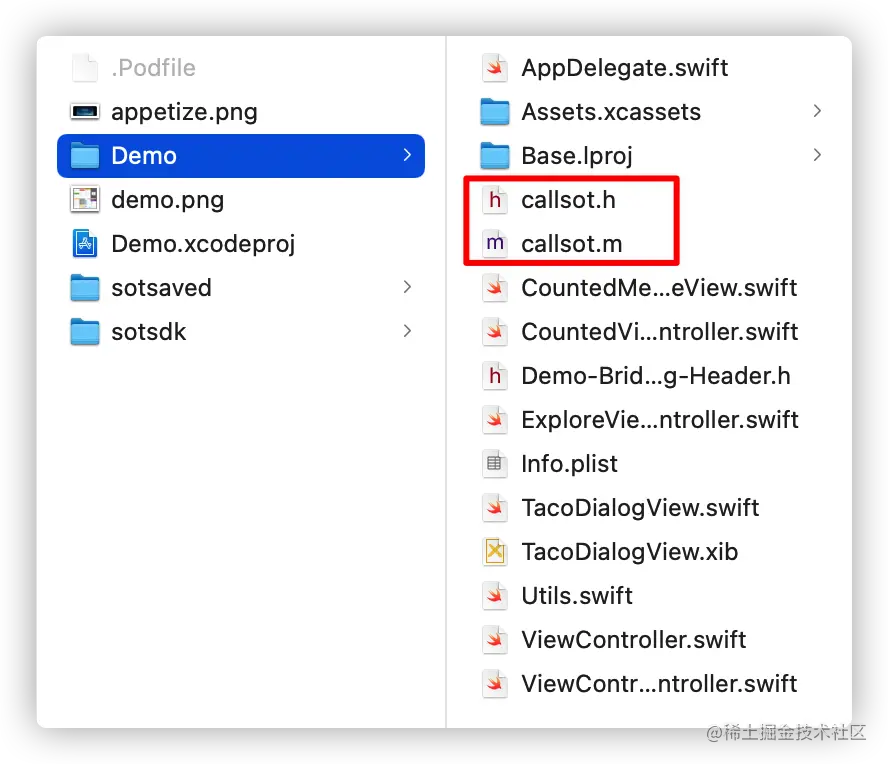Select the Utils.swift file name

tap(577, 596)
